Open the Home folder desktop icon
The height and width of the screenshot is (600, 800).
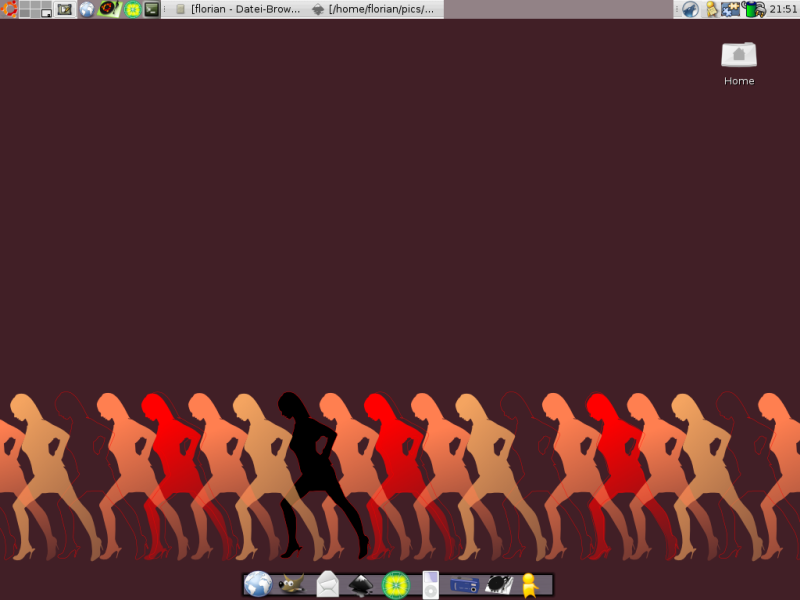pyautogui.click(x=739, y=55)
